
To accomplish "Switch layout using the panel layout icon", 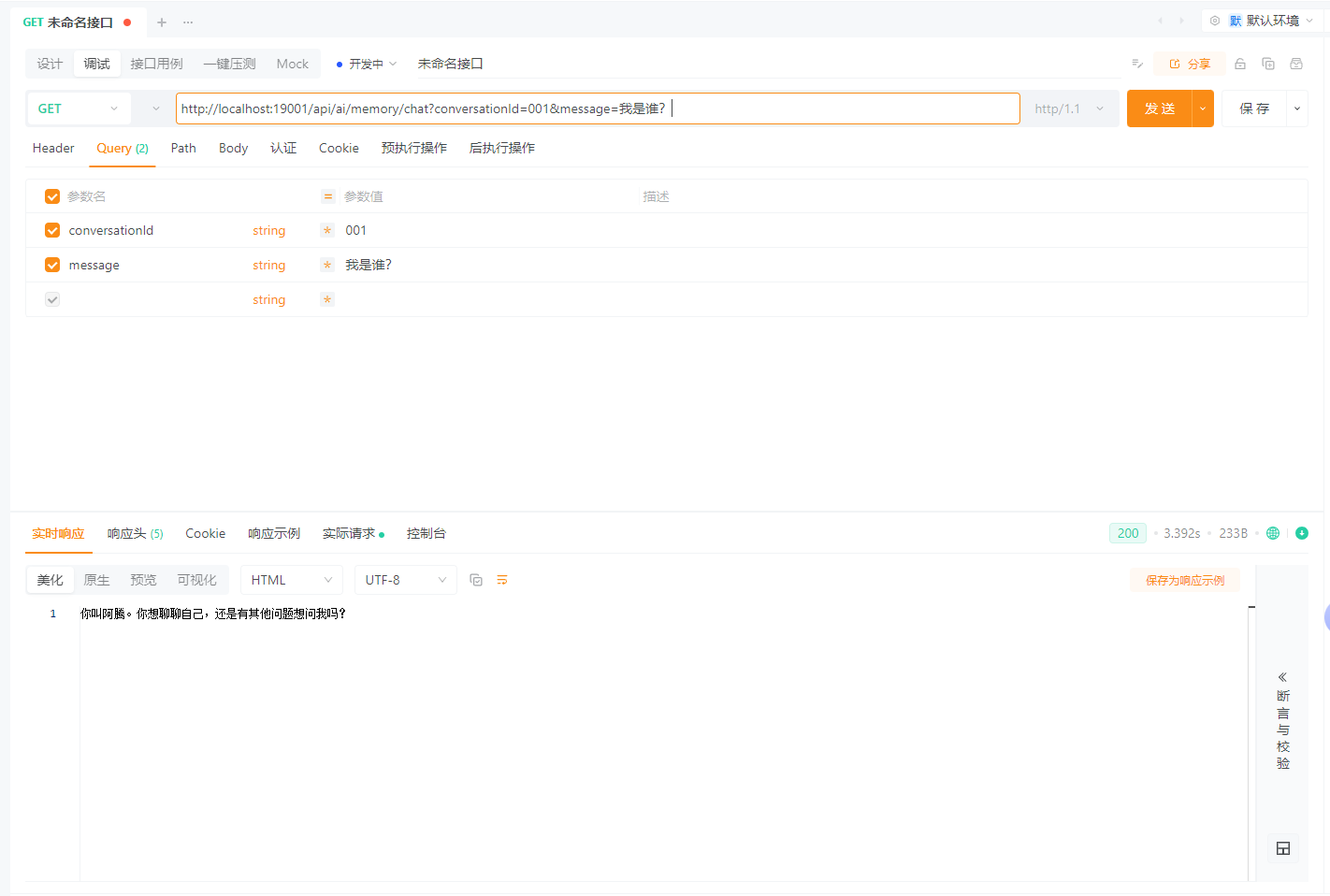I will [x=1282, y=848].
